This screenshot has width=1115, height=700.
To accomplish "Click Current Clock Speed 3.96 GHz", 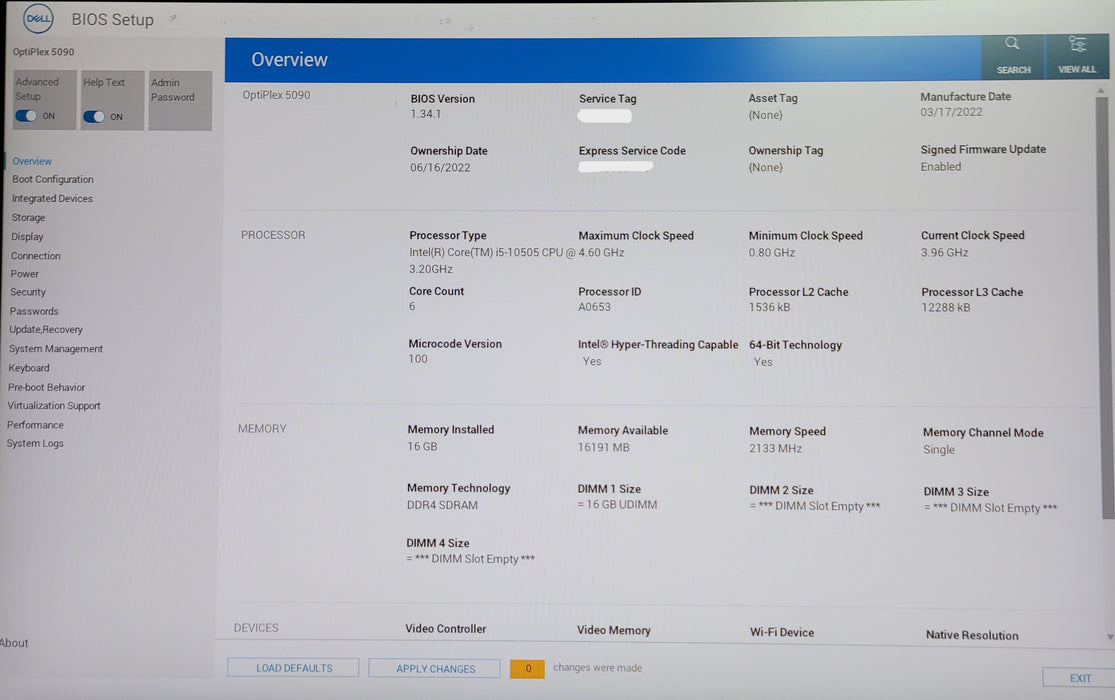I will (944, 253).
